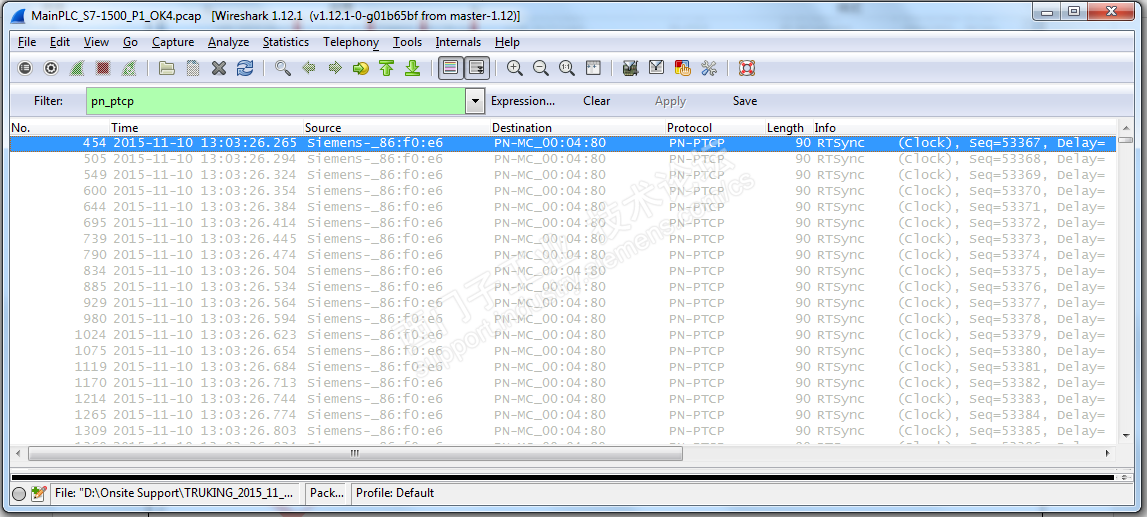This screenshot has height=517, width=1147.
Task: Open the Telephony menu
Action: click(x=351, y=42)
